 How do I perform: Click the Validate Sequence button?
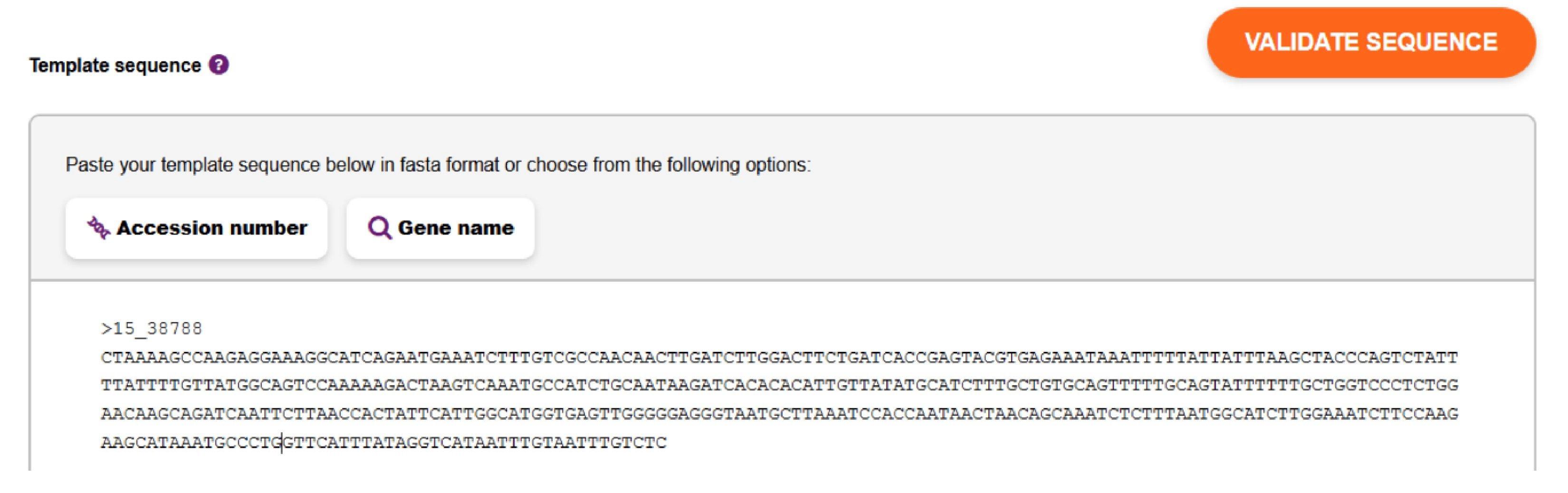1371,43
